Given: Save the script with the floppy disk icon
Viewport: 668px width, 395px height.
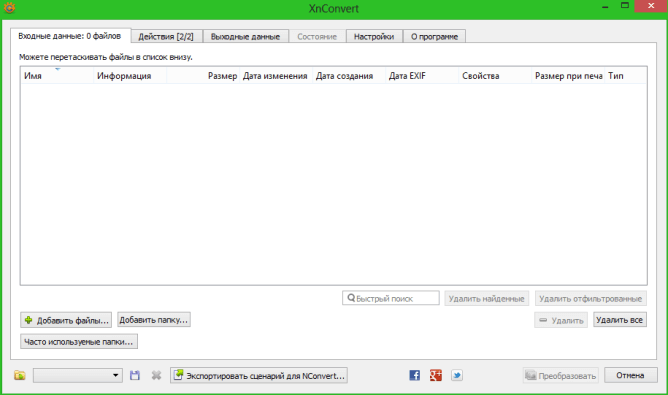Looking at the screenshot, I should [x=135, y=375].
